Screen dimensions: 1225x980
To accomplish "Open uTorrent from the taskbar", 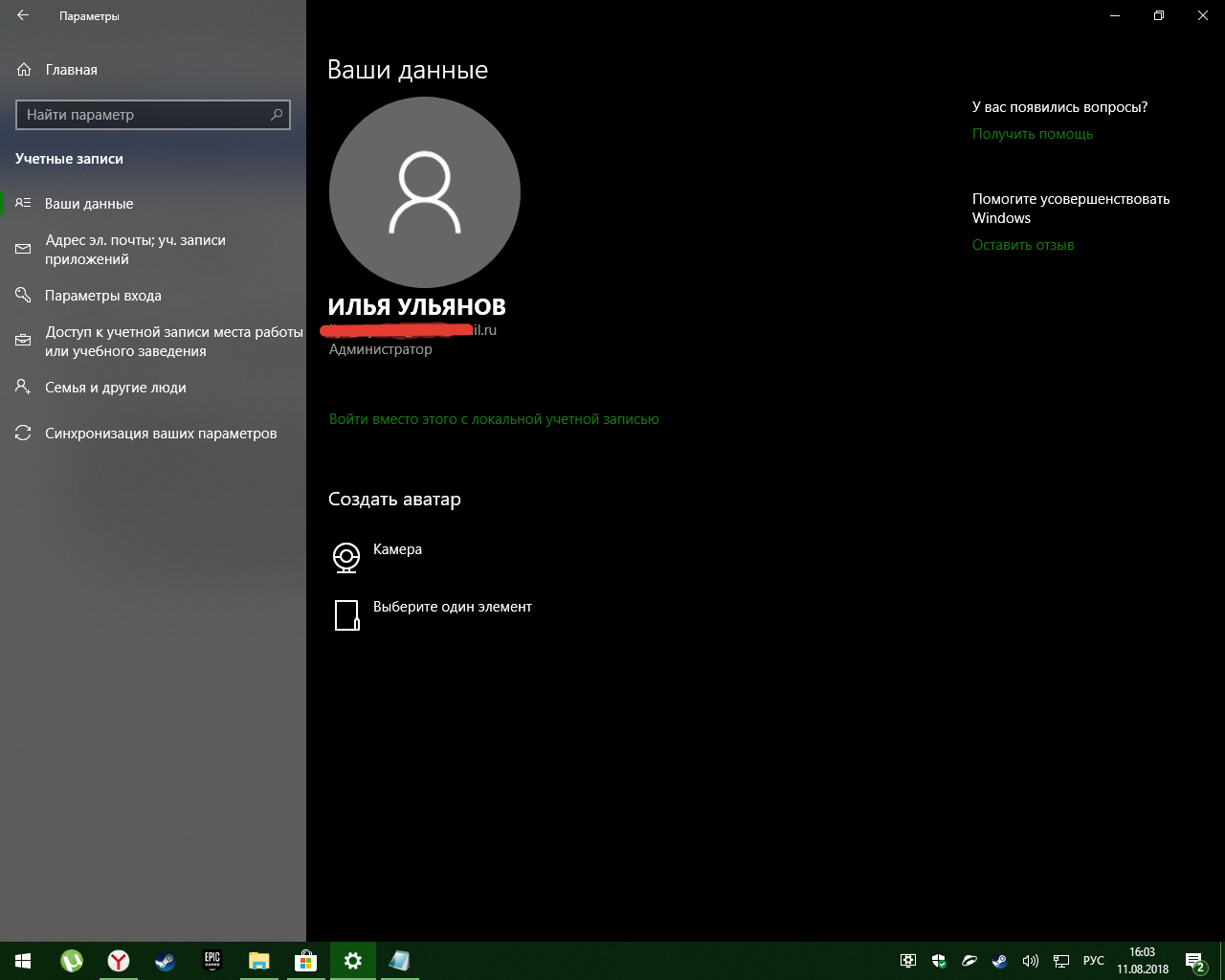I will coord(72,961).
